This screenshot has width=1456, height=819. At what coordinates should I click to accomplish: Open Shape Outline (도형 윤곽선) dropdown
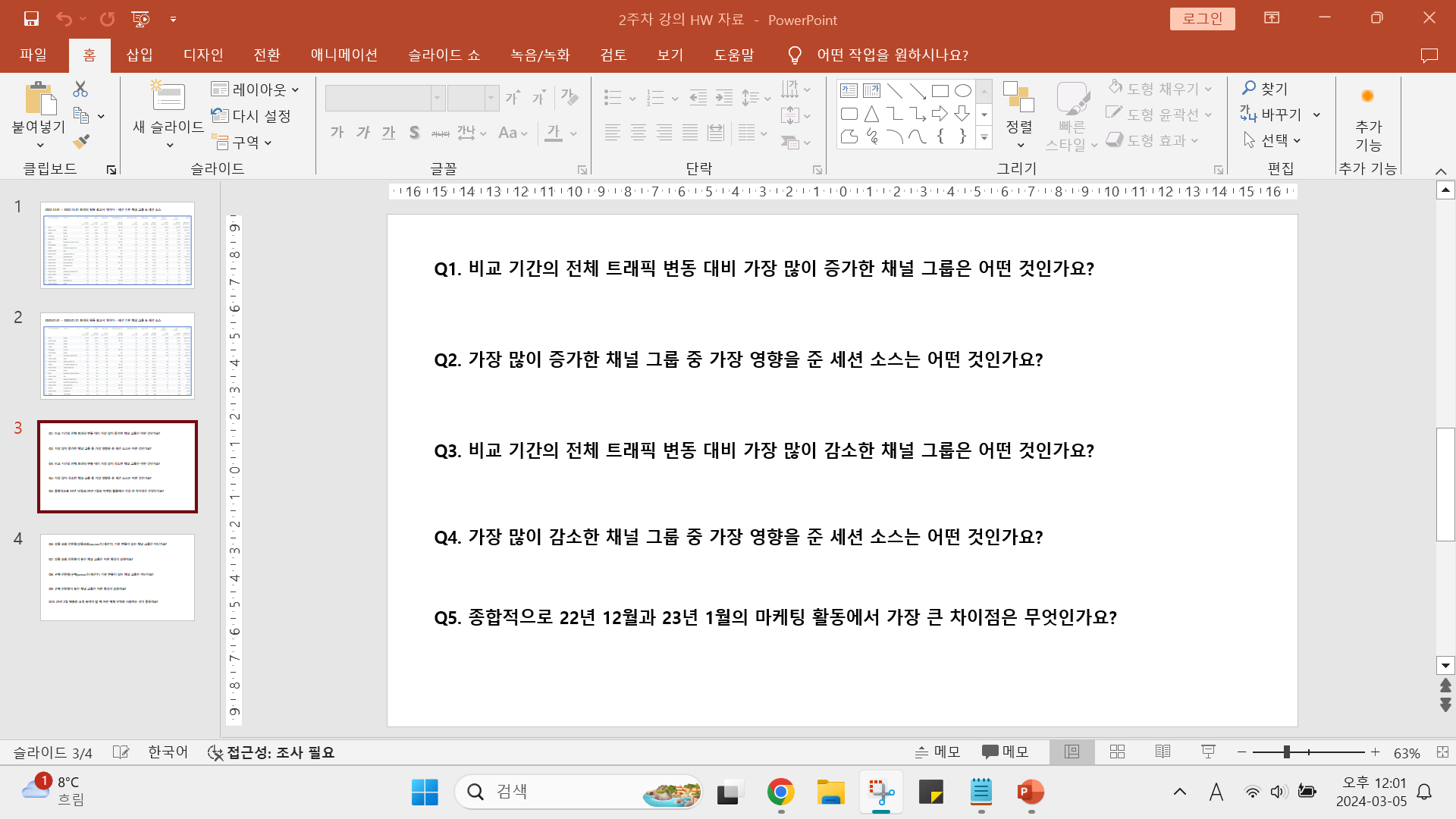(1160, 115)
